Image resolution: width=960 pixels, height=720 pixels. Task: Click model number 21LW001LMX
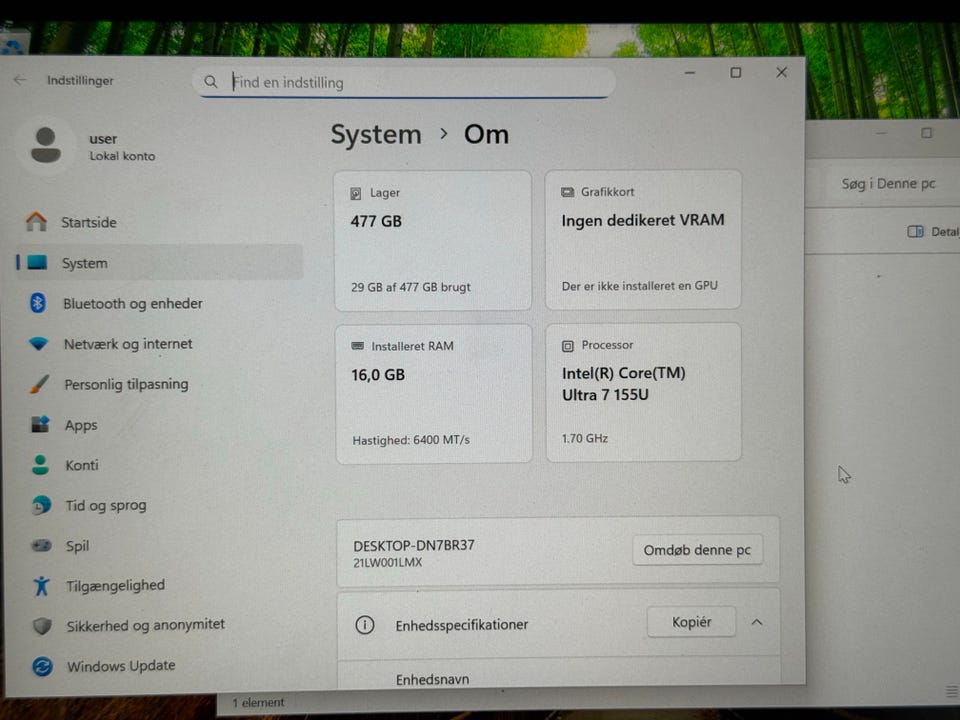pos(388,563)
